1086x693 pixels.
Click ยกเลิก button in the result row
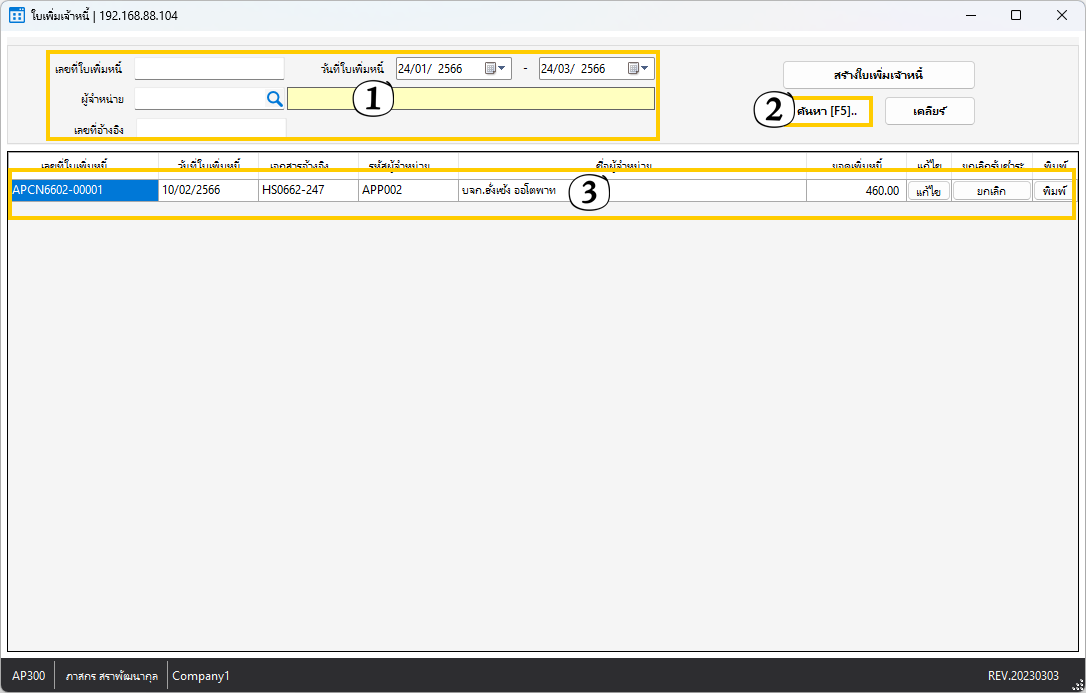tap(990, 191)
